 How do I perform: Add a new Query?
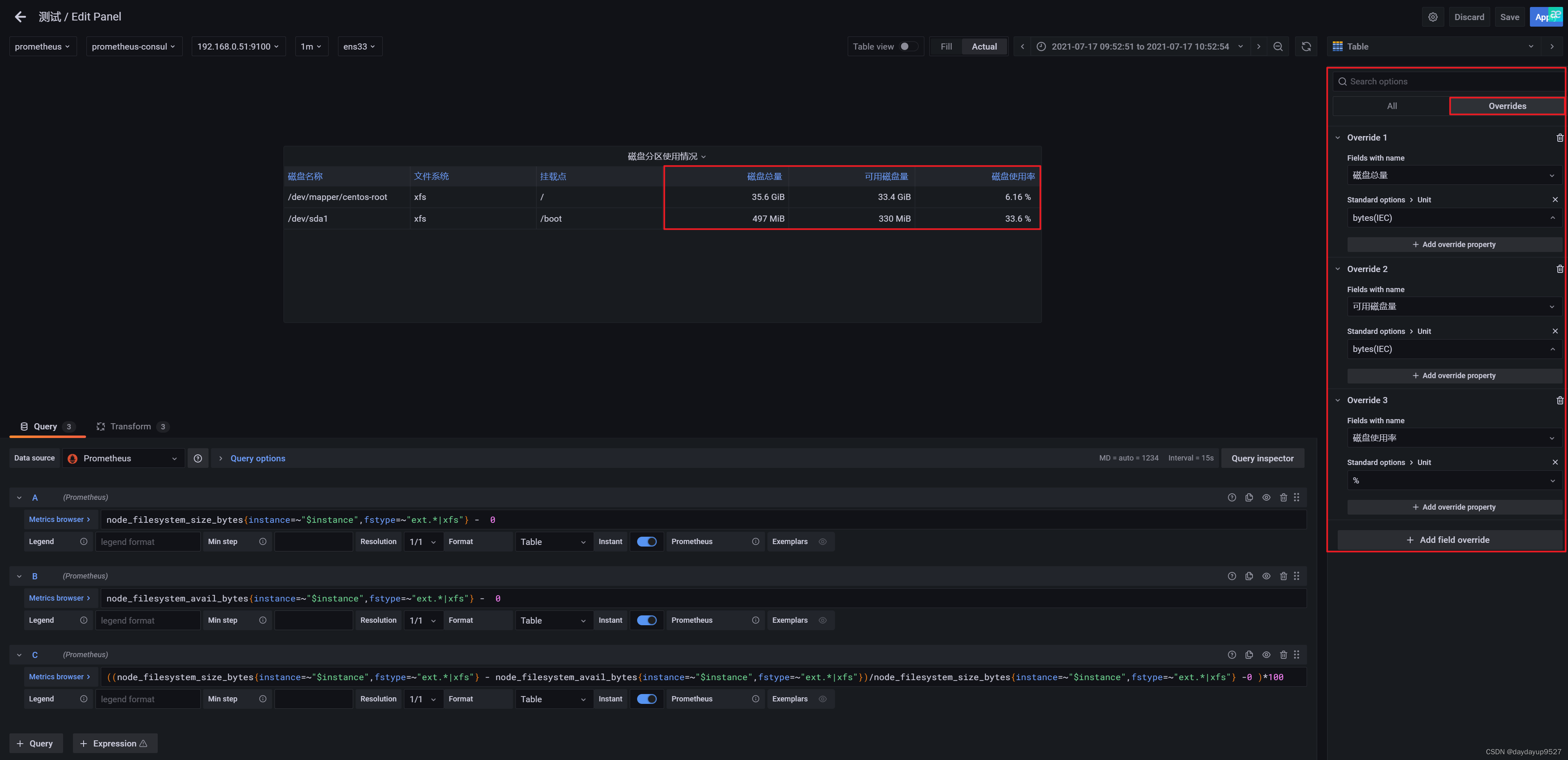click(x=35, y=744)
